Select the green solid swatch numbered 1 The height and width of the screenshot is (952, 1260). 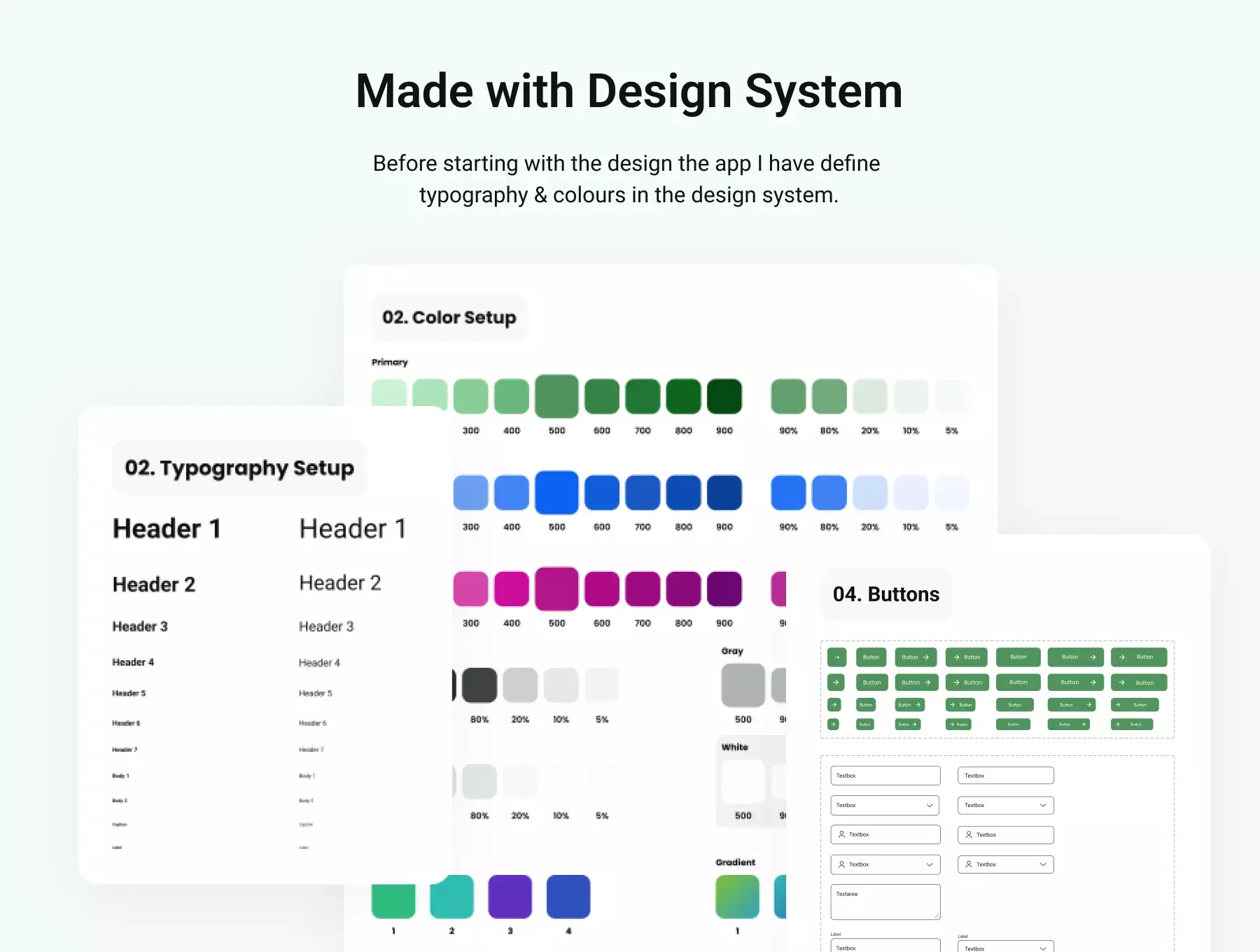[393, 901]
